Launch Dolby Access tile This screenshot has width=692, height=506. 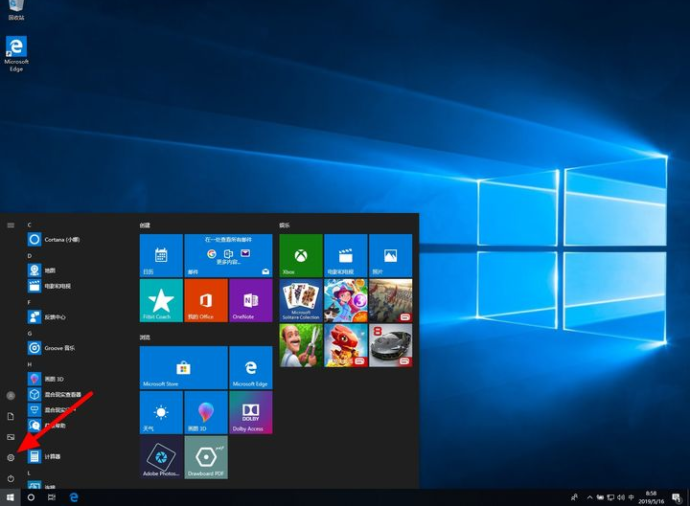(250, 412)
